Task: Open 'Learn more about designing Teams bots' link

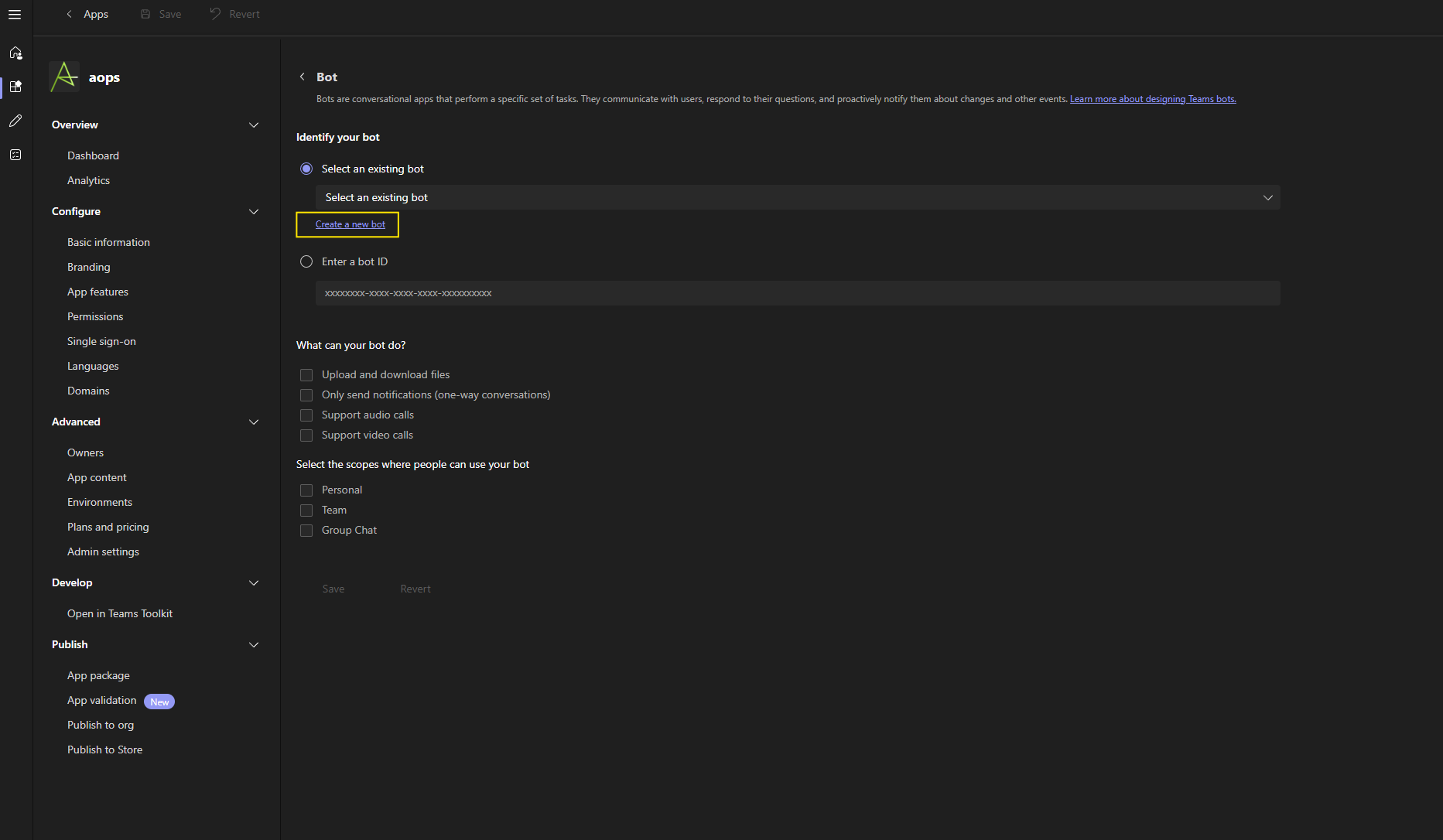Action: pos(1153,99)
